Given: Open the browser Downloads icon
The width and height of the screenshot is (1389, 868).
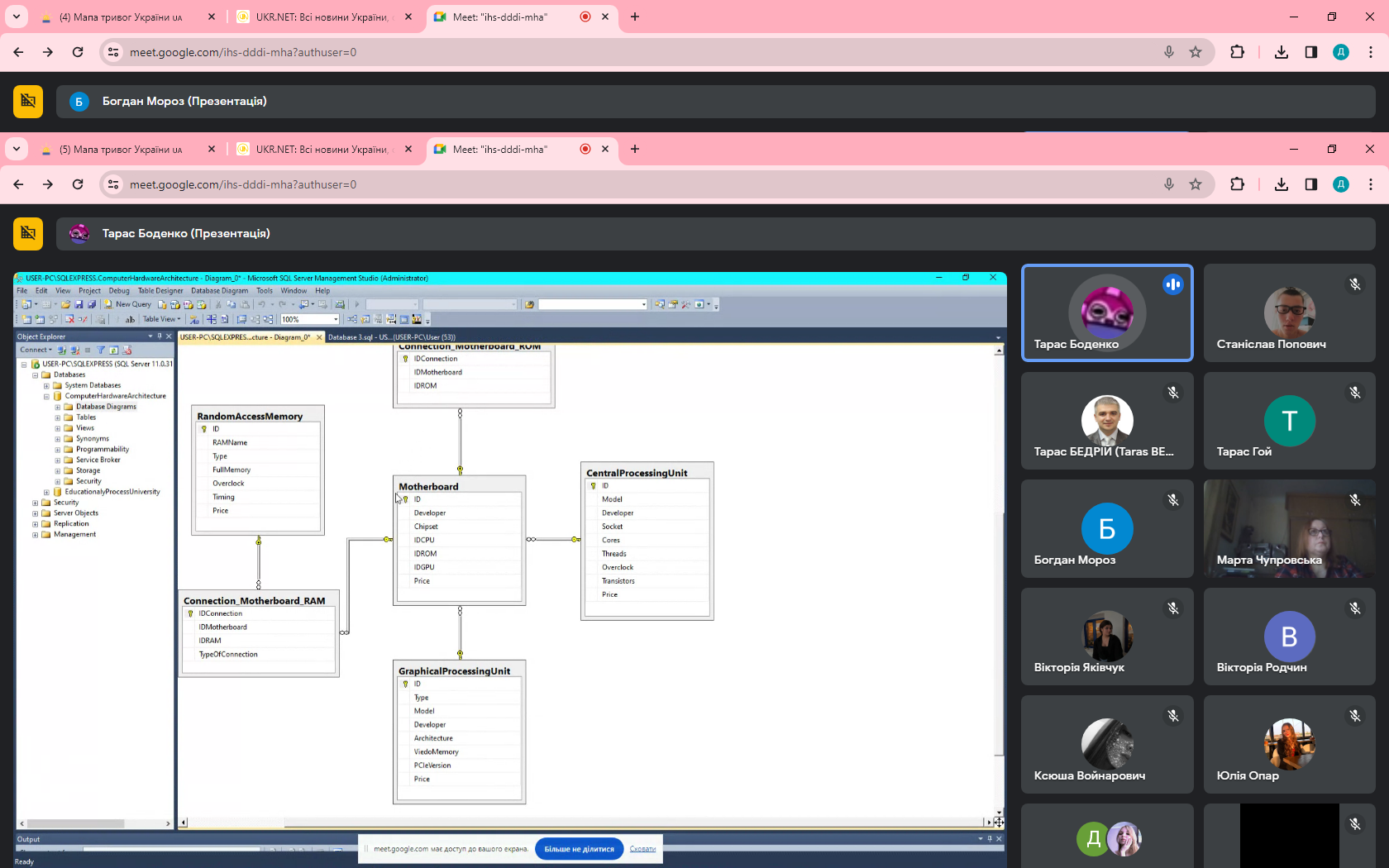Looking at the screenshot, I should click(1281, 52).
